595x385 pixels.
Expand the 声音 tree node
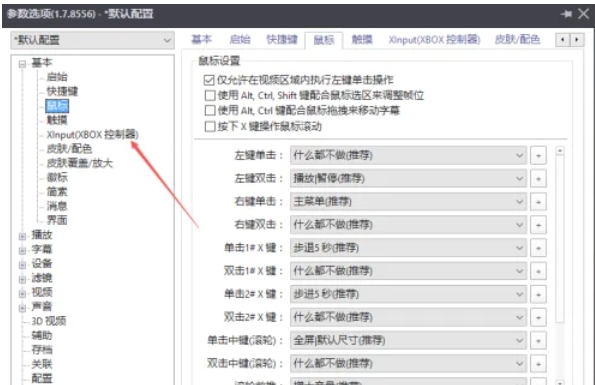click(x=22, y=308)
